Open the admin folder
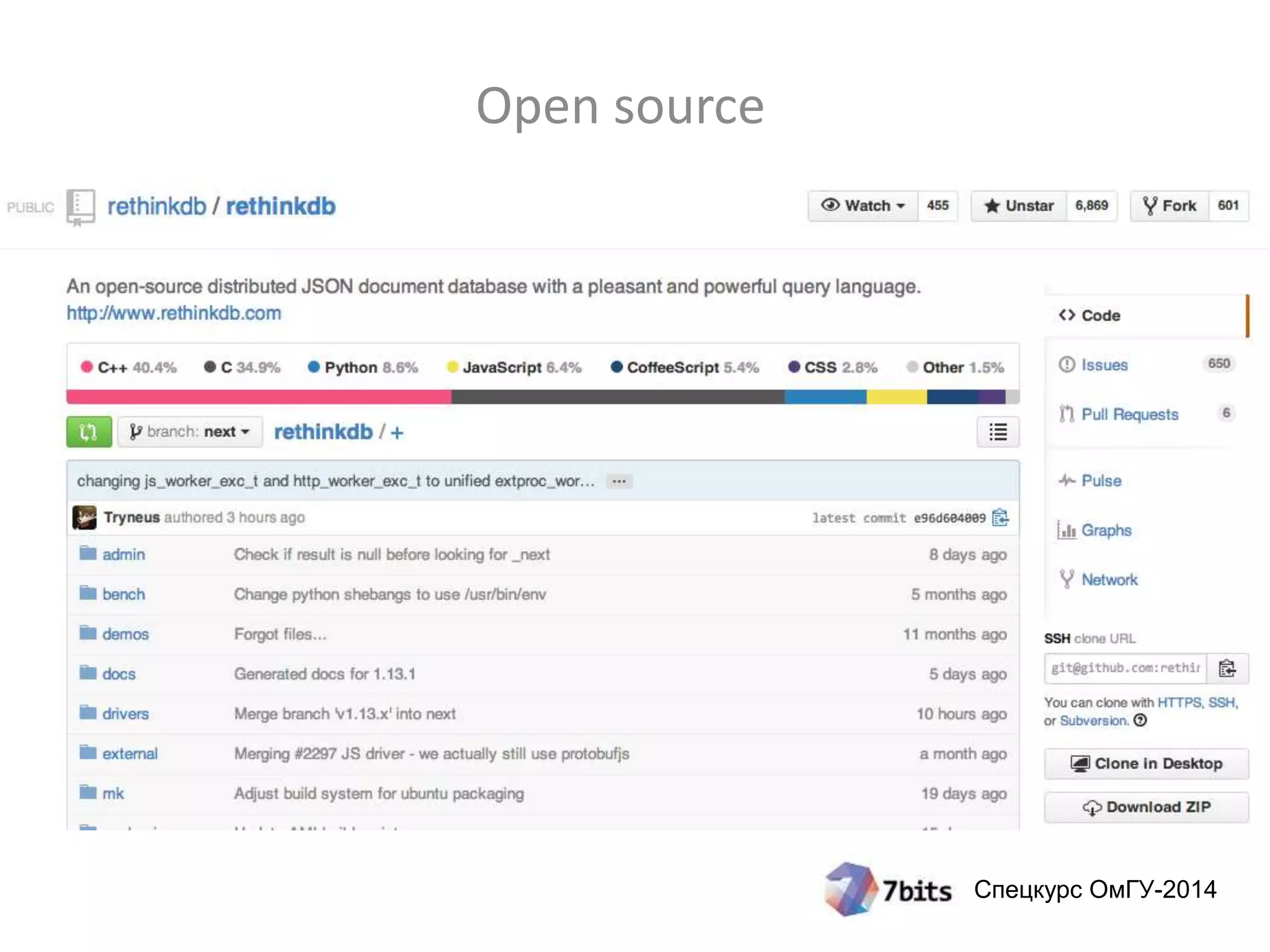 (x=123, y=555)
